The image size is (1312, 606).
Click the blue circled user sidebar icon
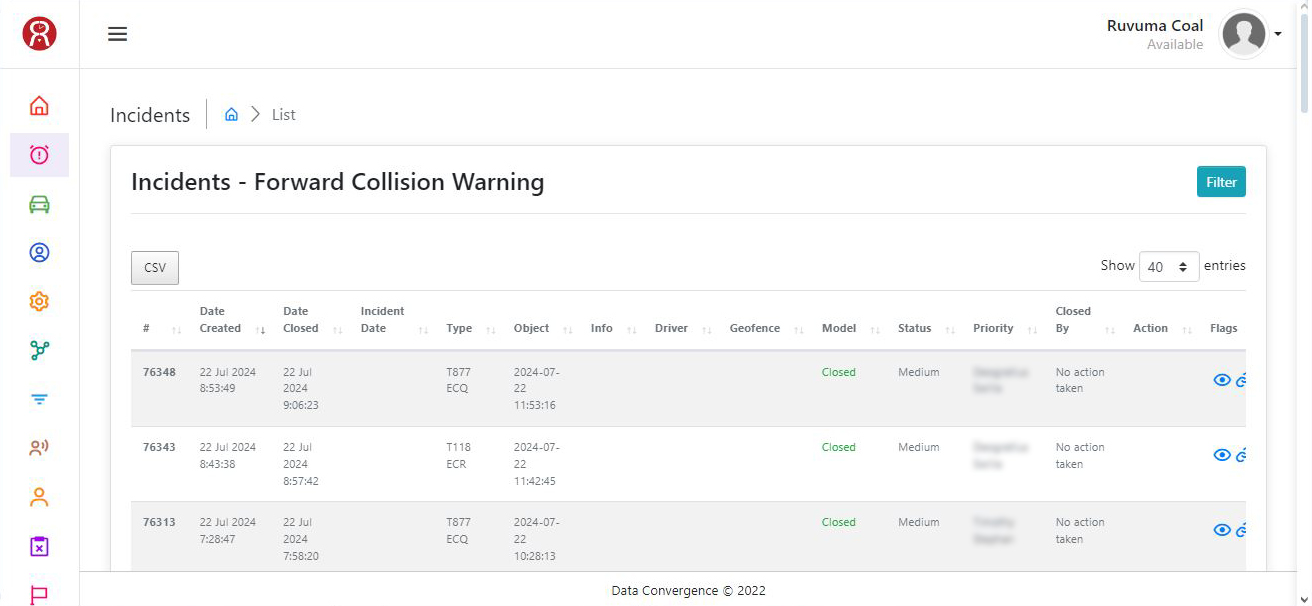(x=39, y=253)
